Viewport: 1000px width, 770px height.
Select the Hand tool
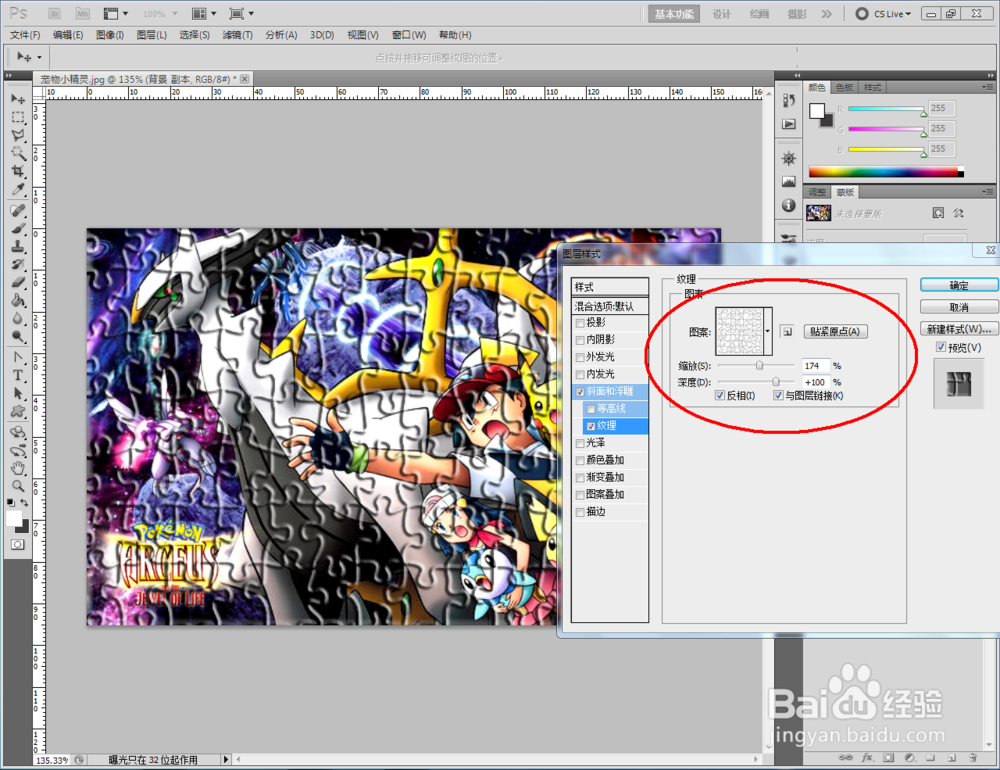tap(18, 468)
